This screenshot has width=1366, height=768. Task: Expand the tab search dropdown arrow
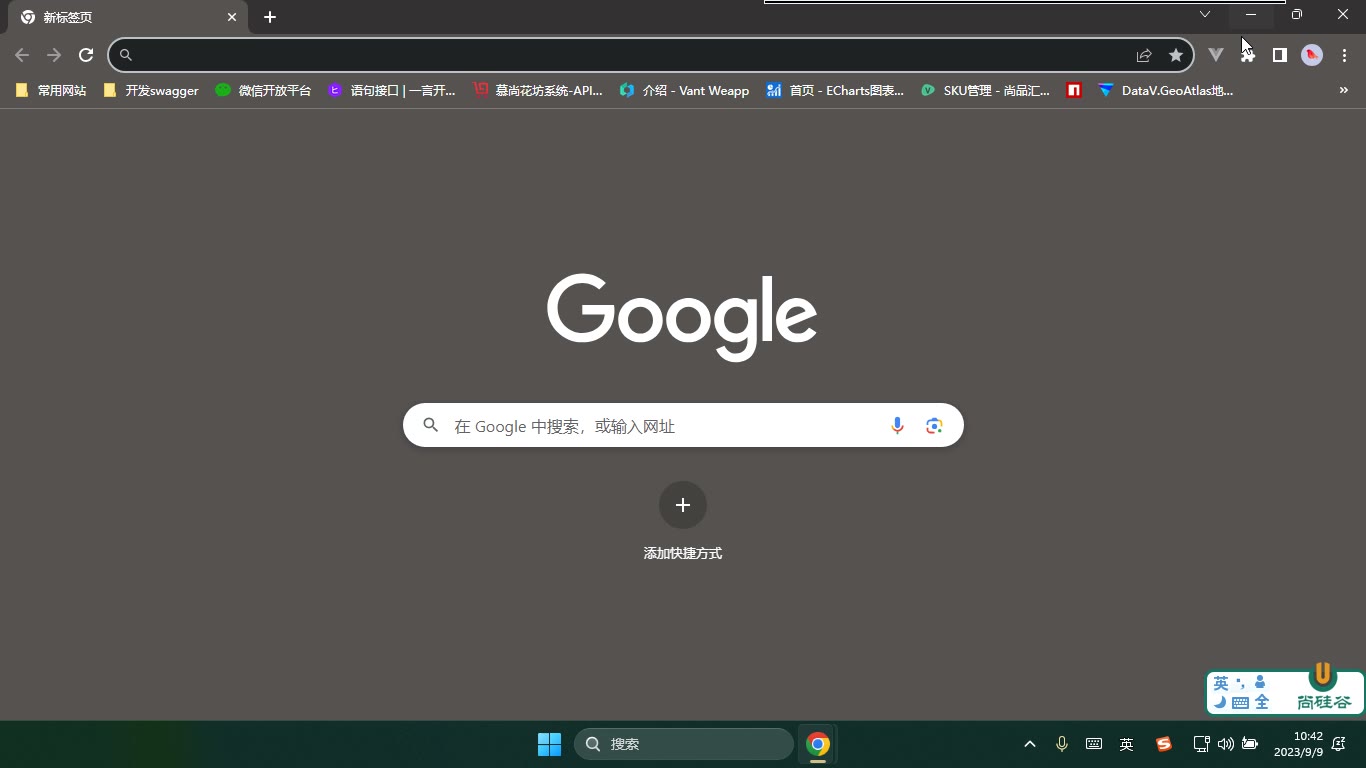pyautogui.click(x=1205, y=14)
